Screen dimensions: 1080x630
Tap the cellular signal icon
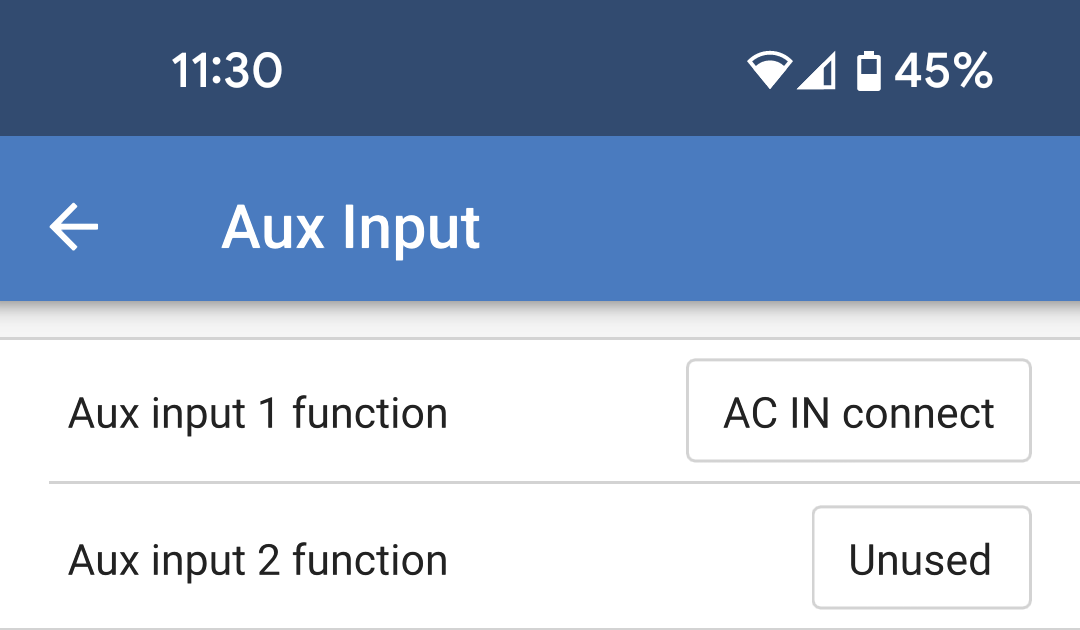coord(816,71)
